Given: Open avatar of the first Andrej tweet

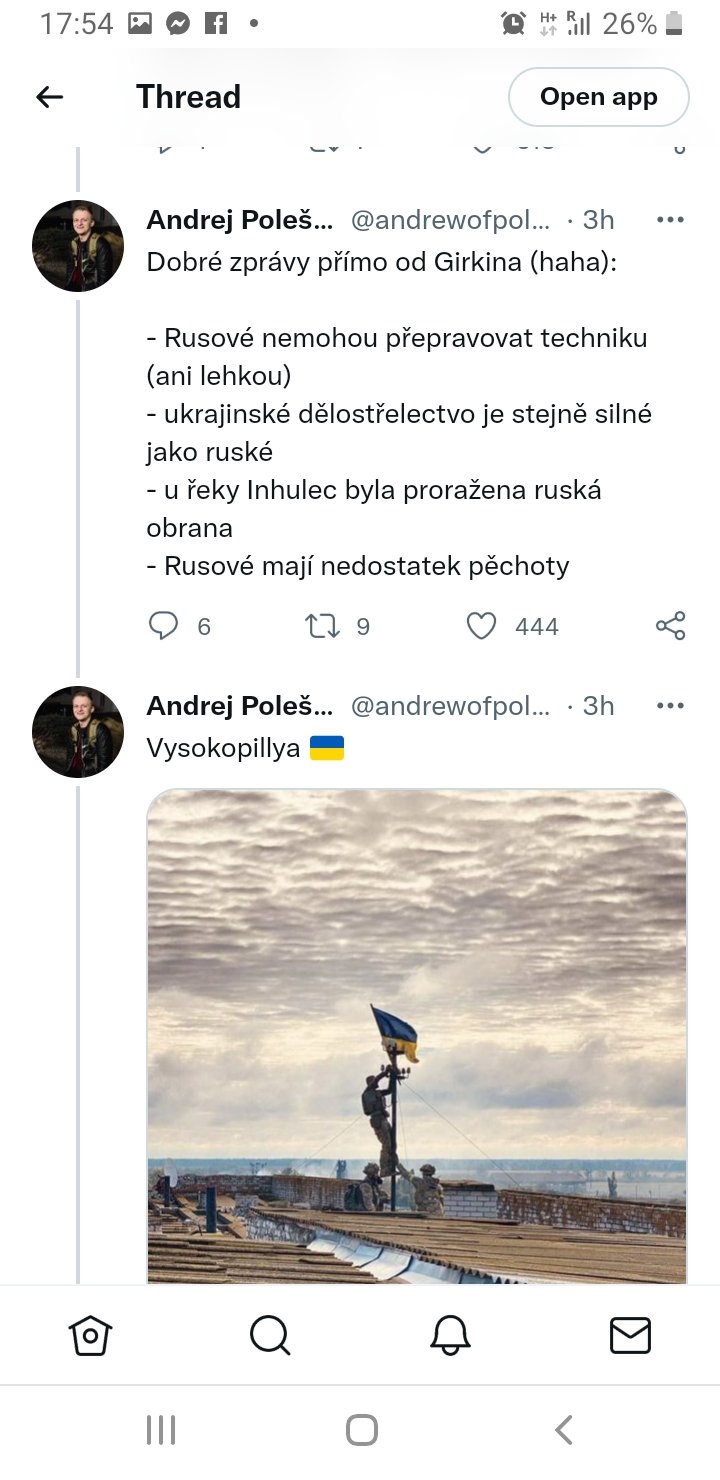Looking at the screenshot, I should coord(78,246).
